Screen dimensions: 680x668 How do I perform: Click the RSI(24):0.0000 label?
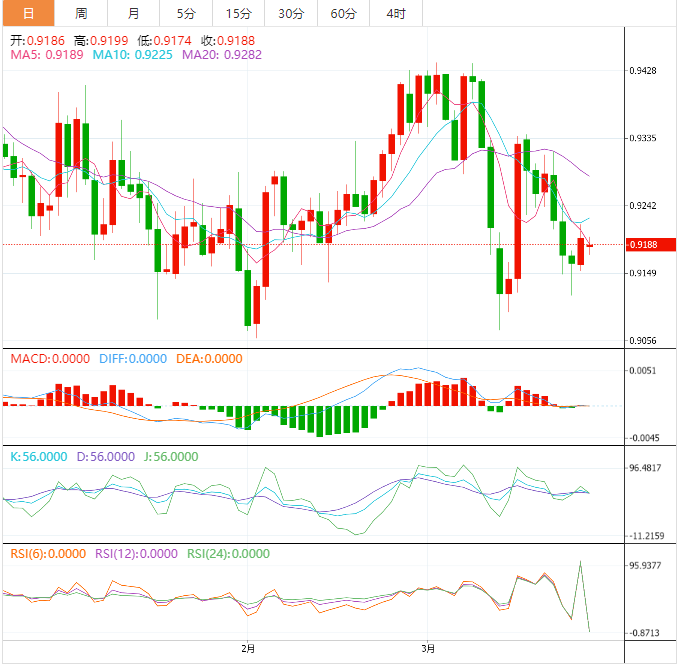pyautogui.click(x=229, y=554)
